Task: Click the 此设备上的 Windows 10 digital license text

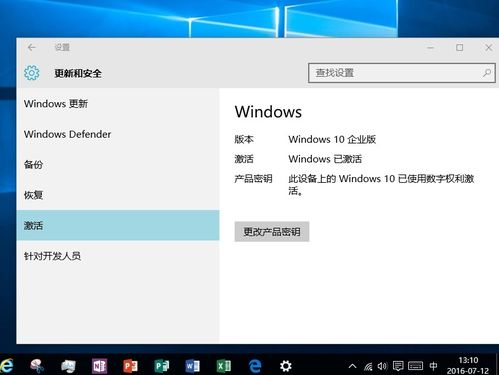Action: [381, 185]
